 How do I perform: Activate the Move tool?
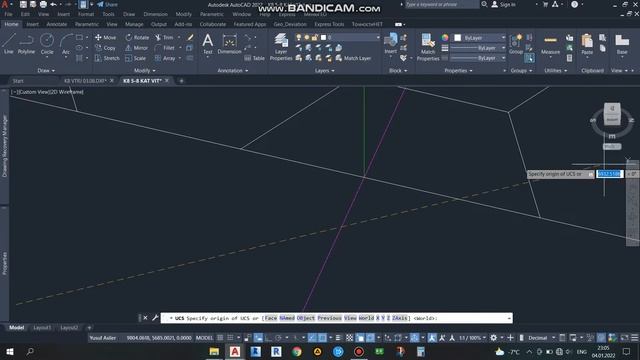[105, 37]
